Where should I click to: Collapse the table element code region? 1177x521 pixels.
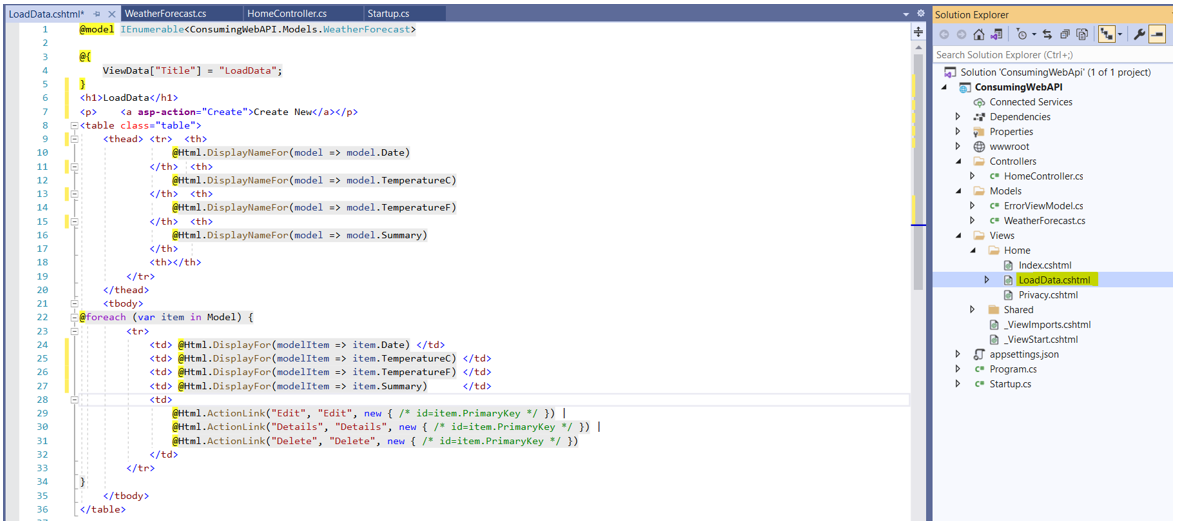click(74, 125)
